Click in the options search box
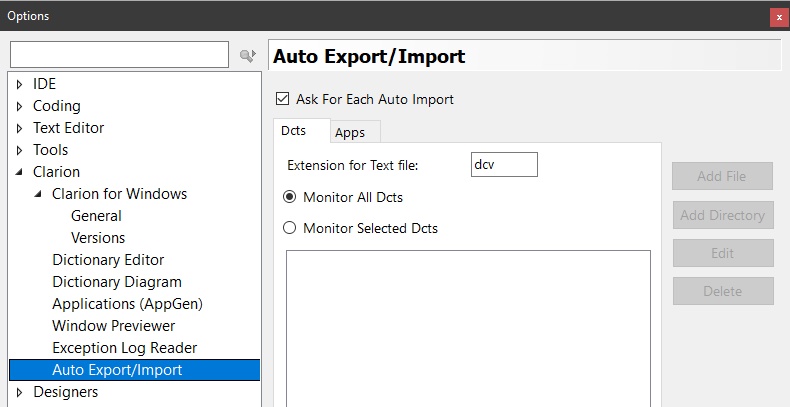Image resolution: width=790 pixels, height=407 pixels. [119, 55]
